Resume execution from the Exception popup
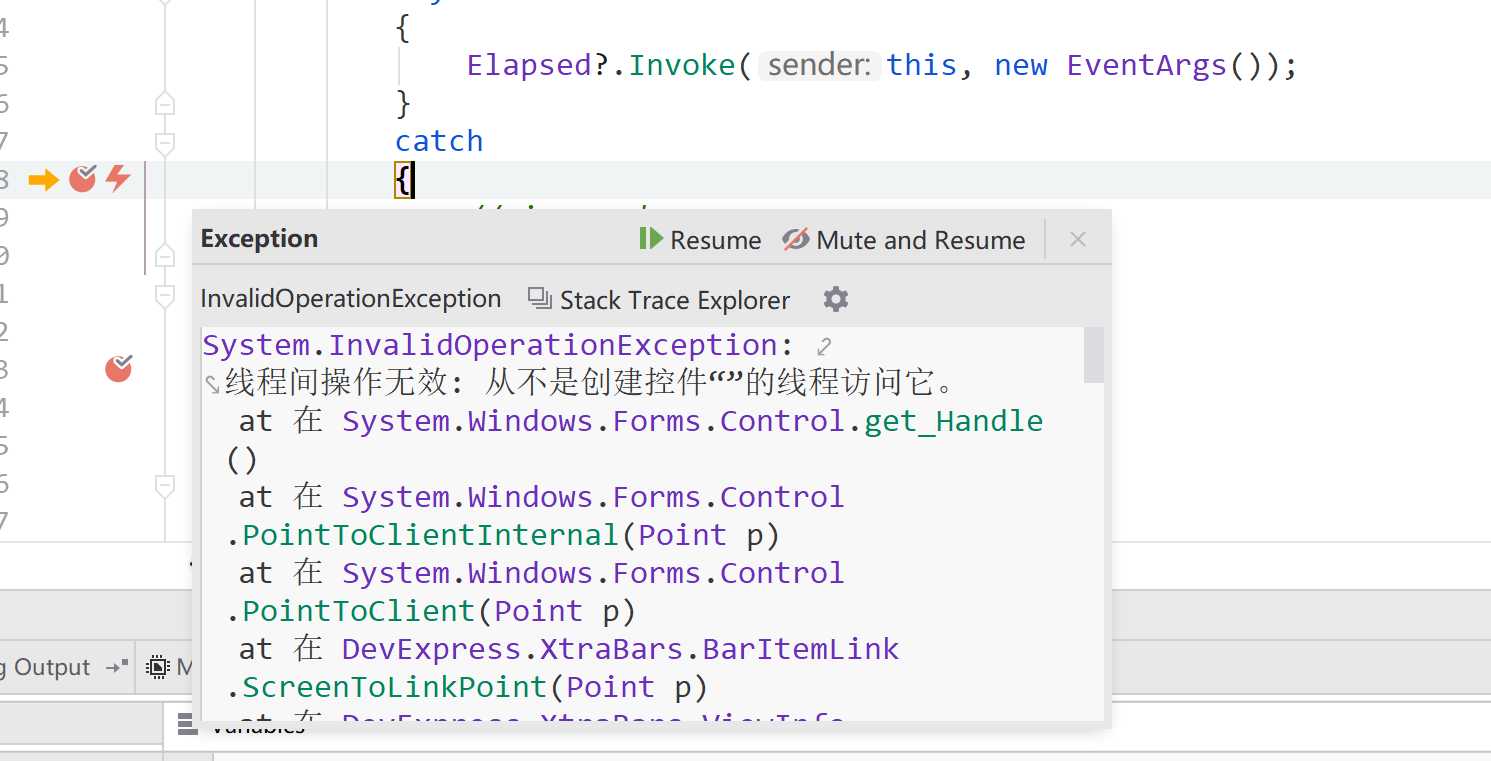Image resolution: width=1491 pixels, height=761 pixels. pyautogui.click(x=700, y=240)
